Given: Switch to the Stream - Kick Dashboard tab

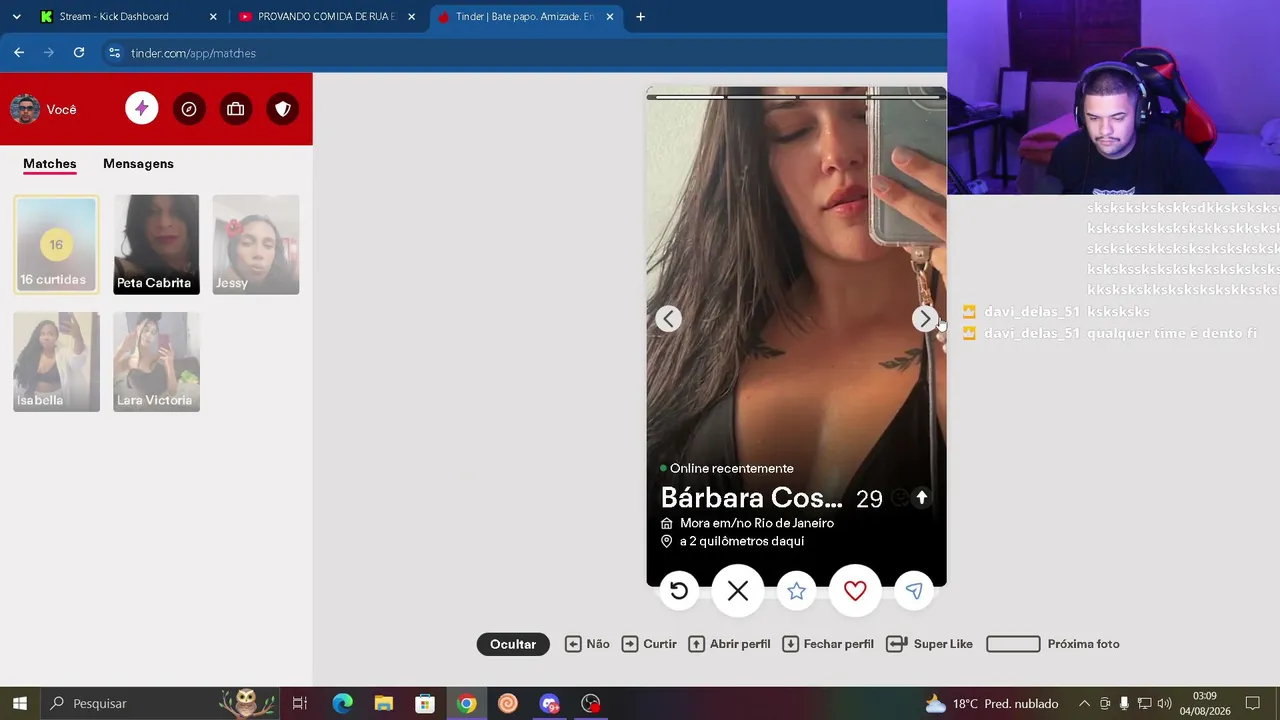Looking at the screenshot, I should [x=128, y=17].
